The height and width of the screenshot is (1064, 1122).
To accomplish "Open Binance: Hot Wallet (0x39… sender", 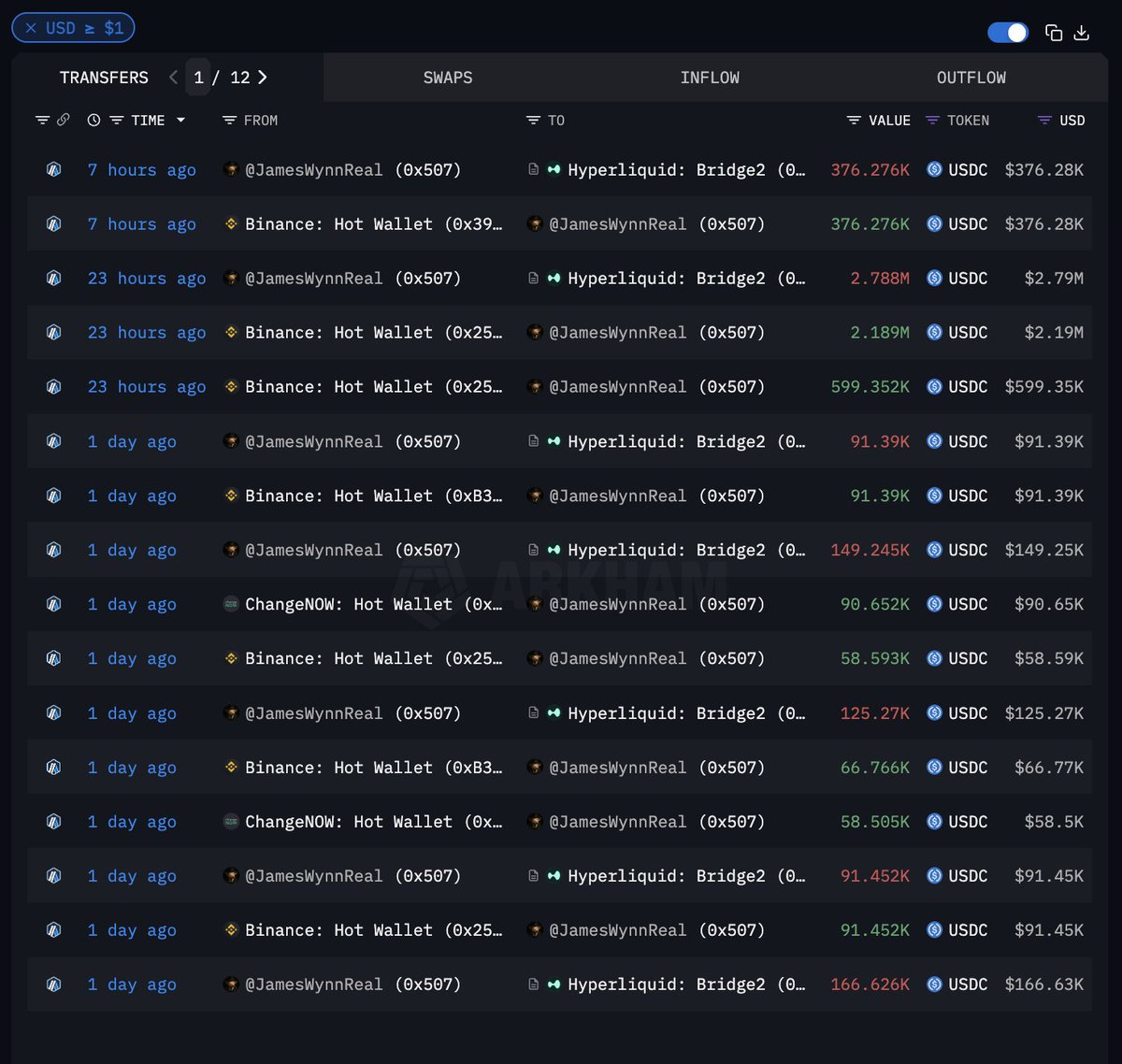I will coord(373,224).
